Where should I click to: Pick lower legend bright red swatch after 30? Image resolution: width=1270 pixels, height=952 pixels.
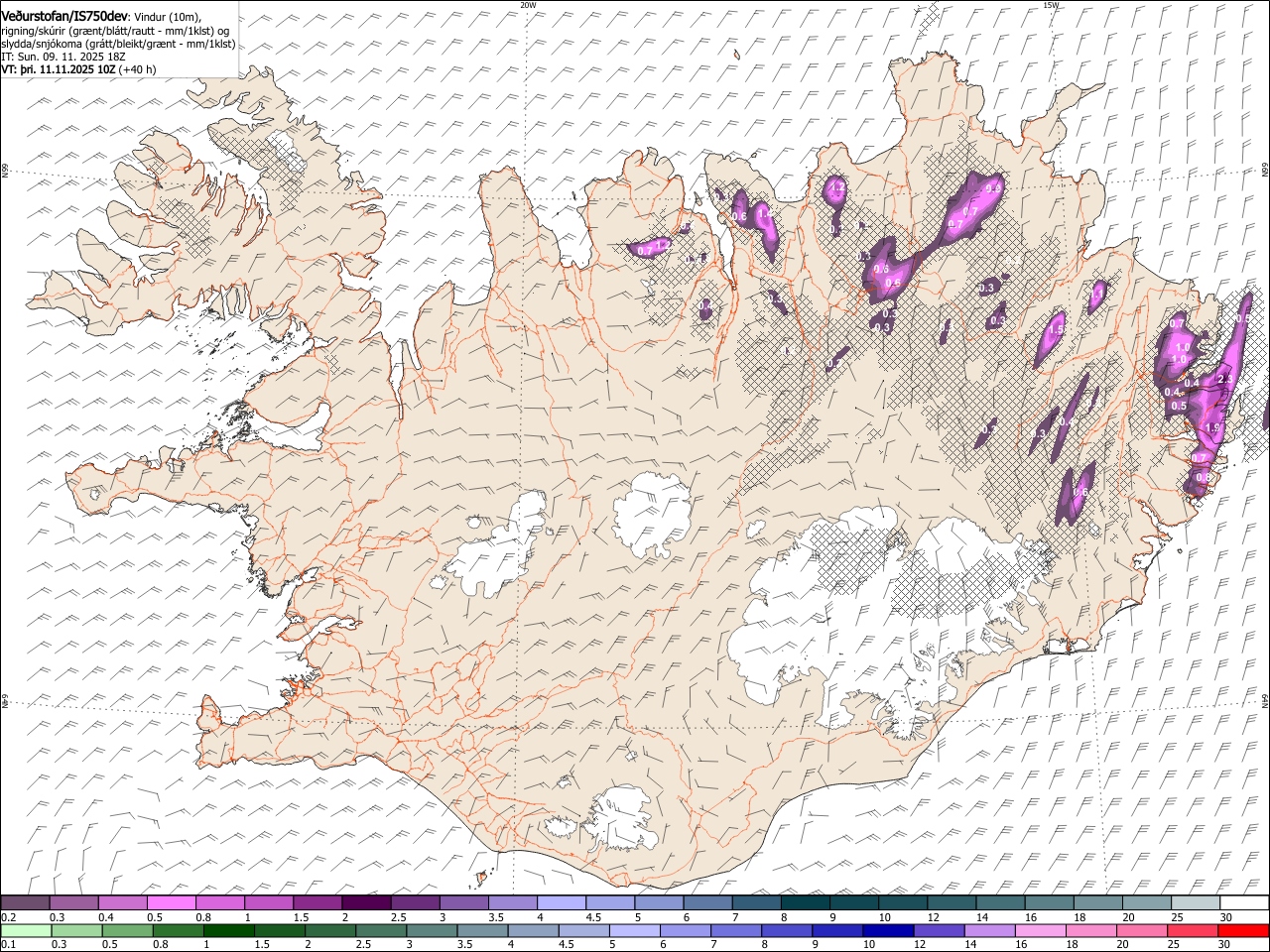click(x=1243, y=930)
